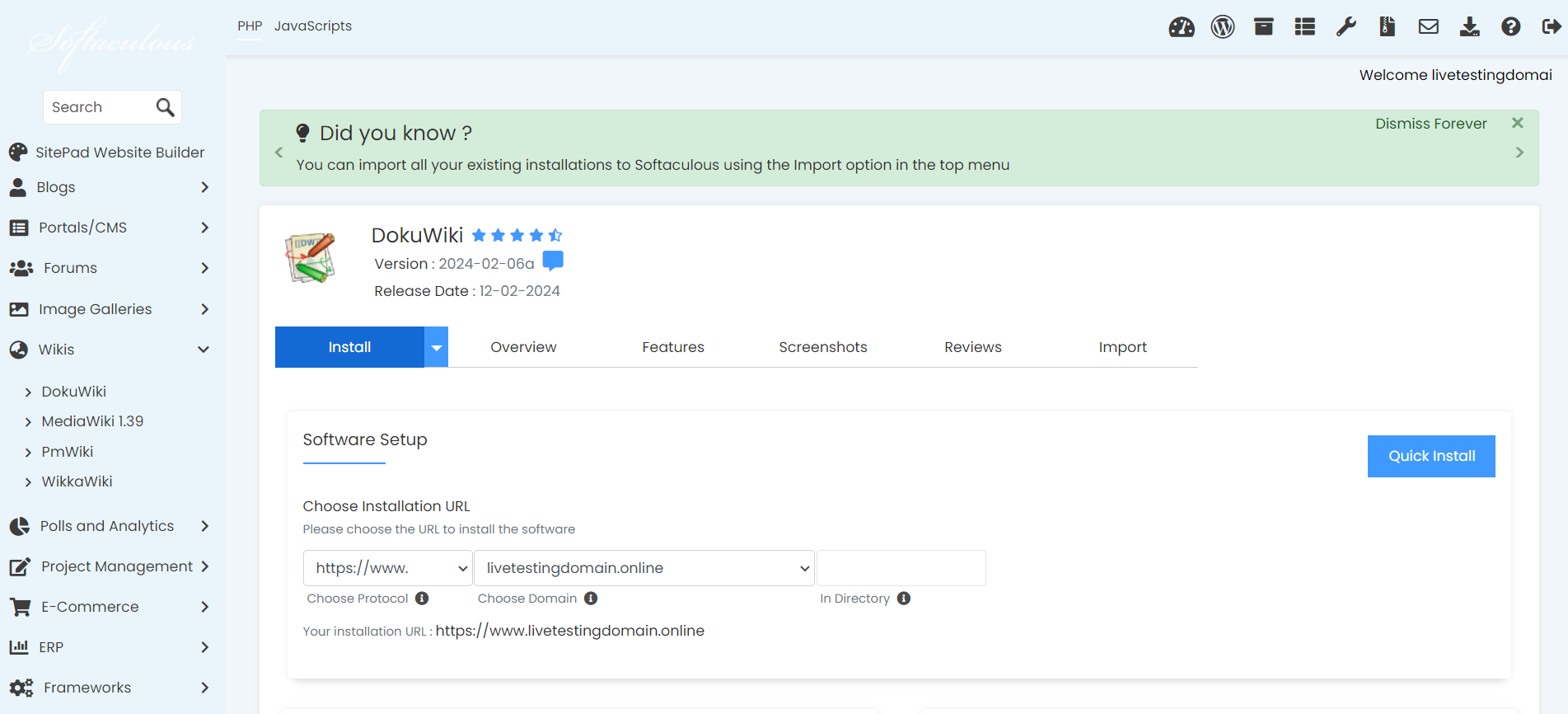Viewport: 1568px width, 714px height.
Task: Click the Choose Domain info icon
Action: pyautogui.click(x=591, y=599)
